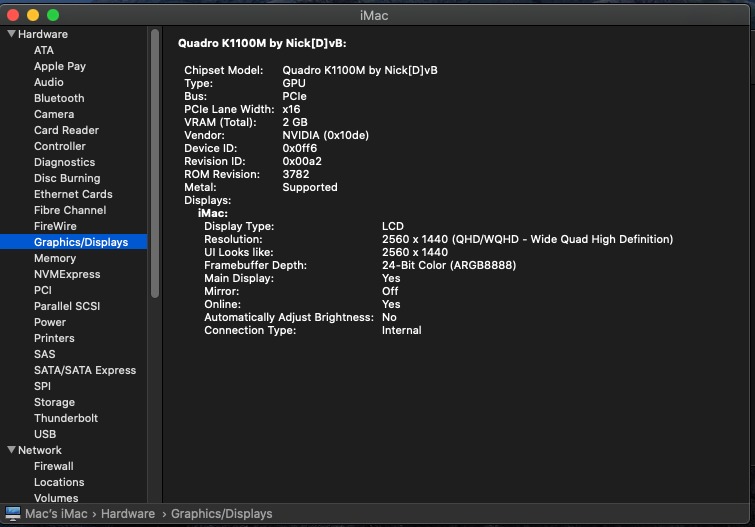Select SATA/SATA Express entry
Viewport: 755px width, 527px height.
coord(85,370)
